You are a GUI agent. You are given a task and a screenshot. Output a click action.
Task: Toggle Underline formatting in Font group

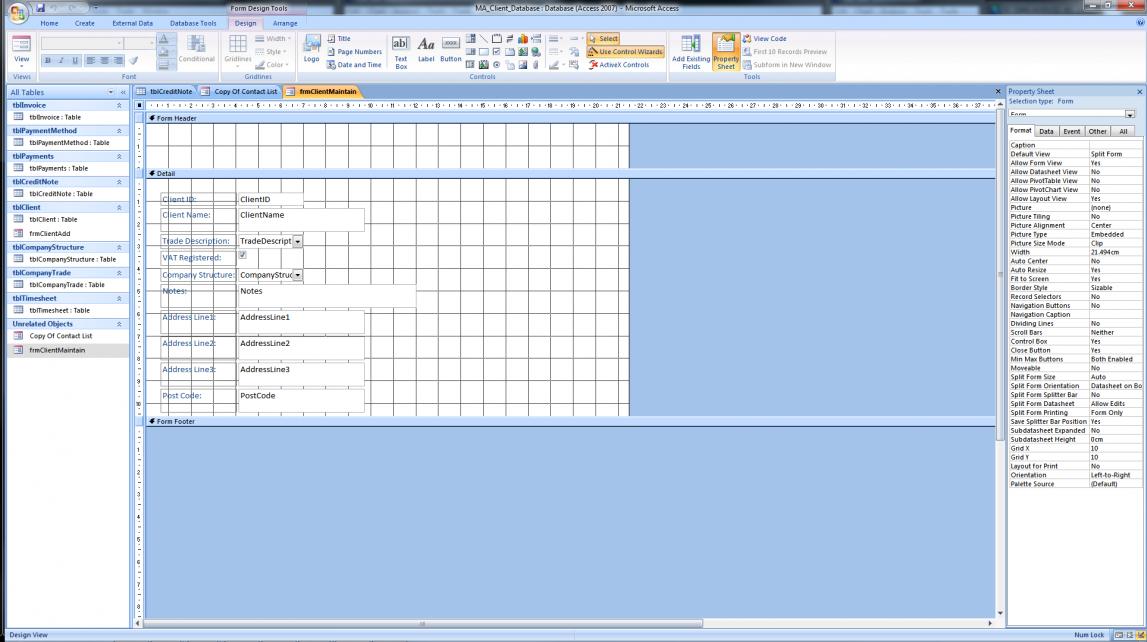(x=75, y=61)
